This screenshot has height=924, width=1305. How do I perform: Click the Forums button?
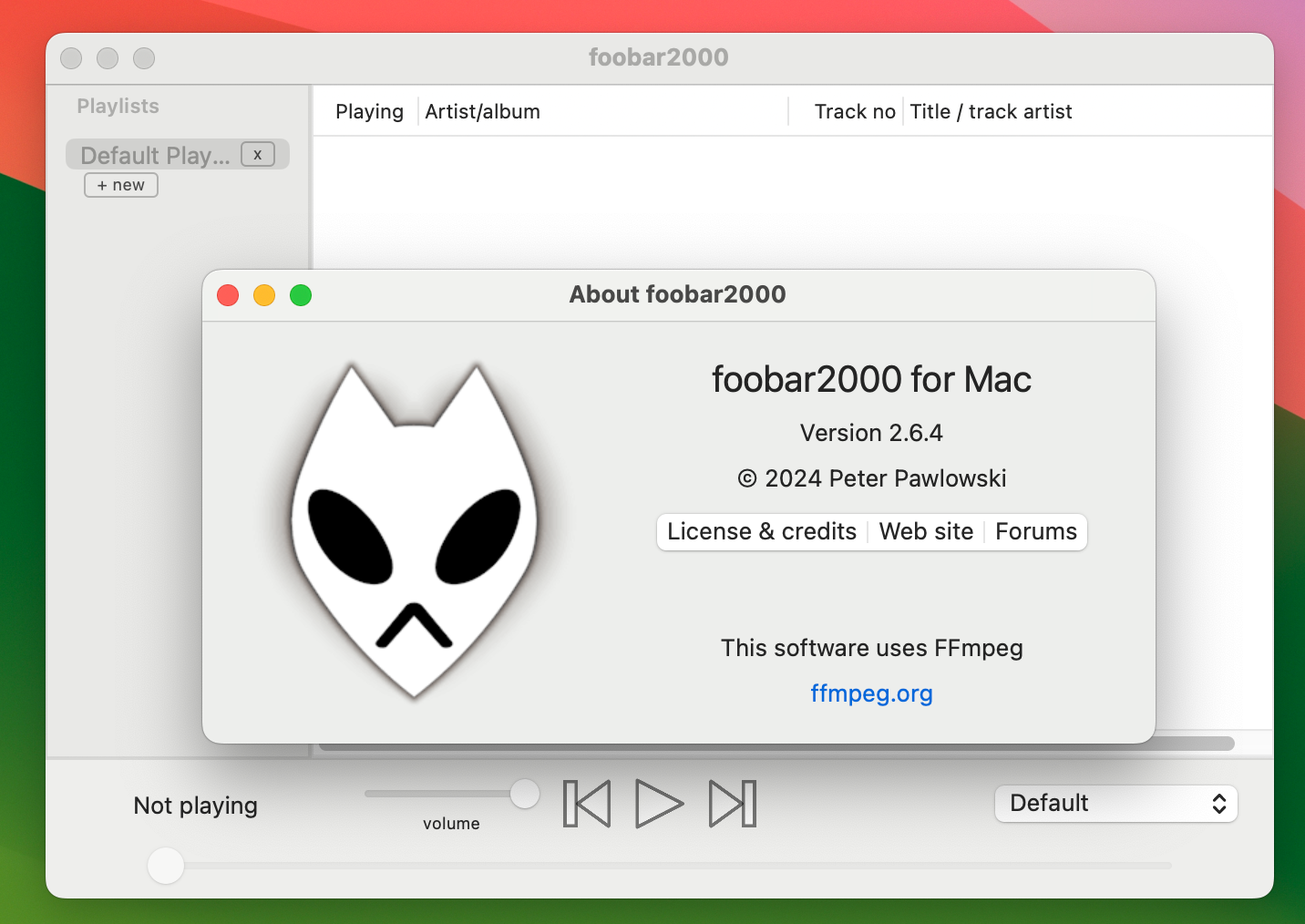pos(1036,531)
